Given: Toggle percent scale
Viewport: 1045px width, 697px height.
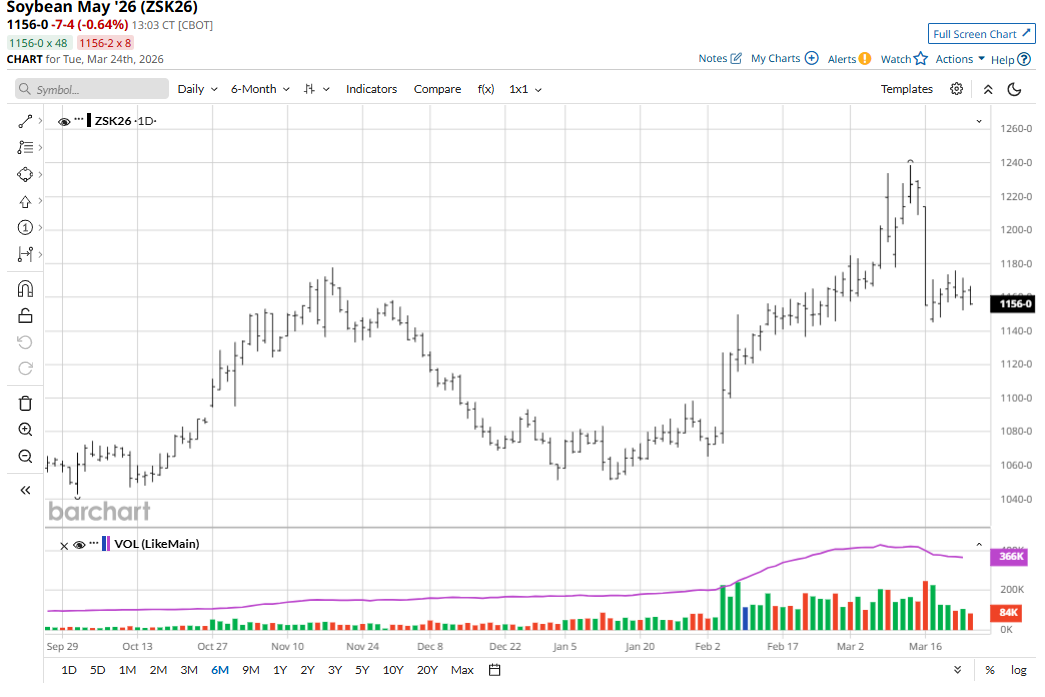Looking at the screenshot, I should [x=990, y=670].
